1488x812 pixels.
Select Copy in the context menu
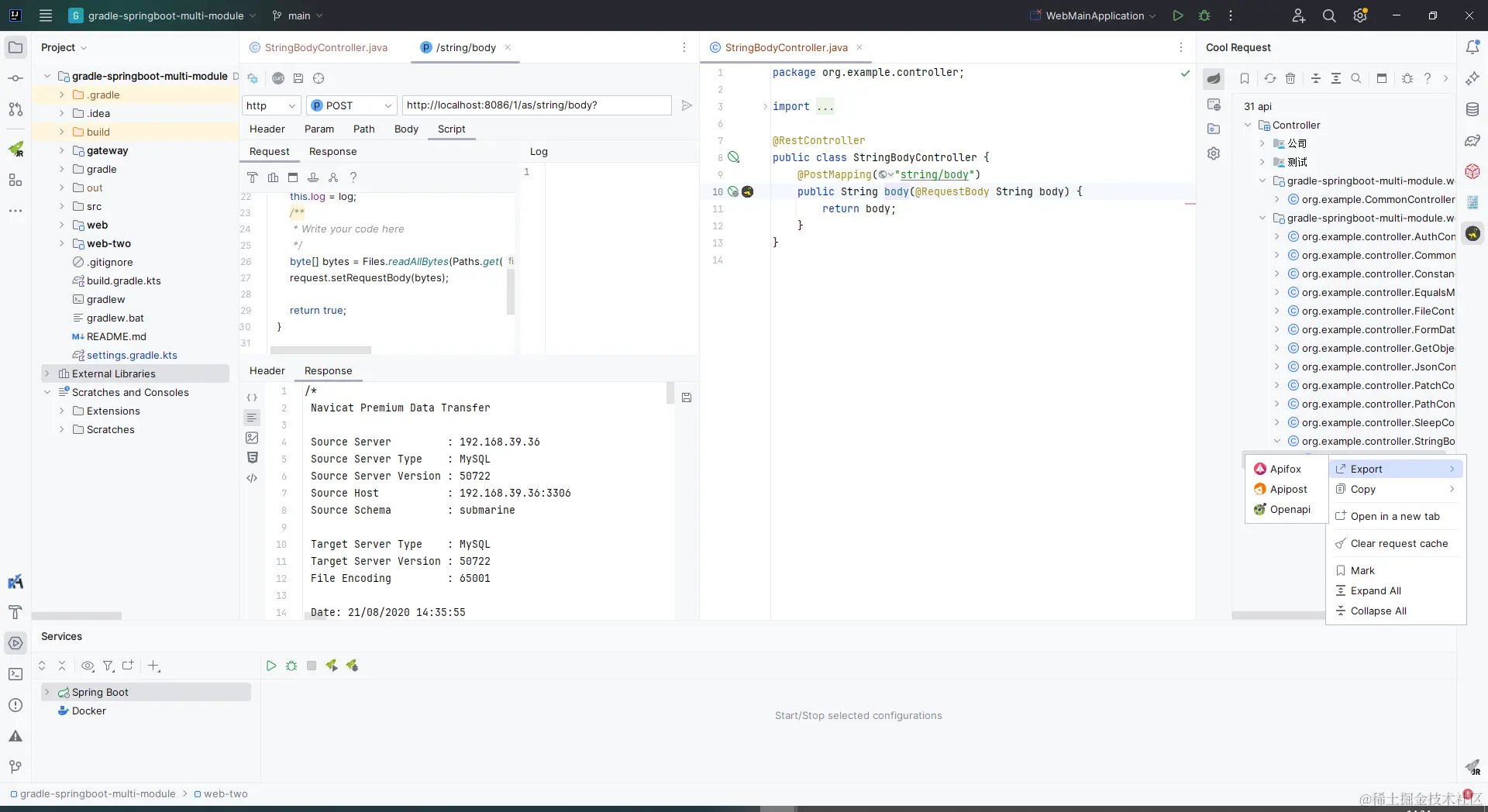pos(1396,489)
